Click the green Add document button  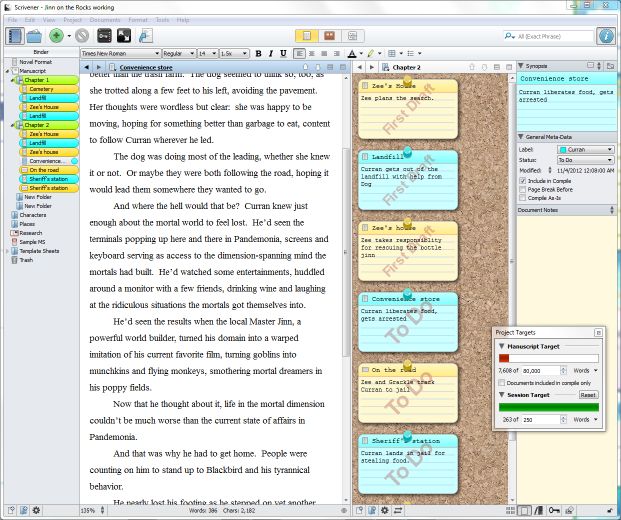(x=56, y=36)
